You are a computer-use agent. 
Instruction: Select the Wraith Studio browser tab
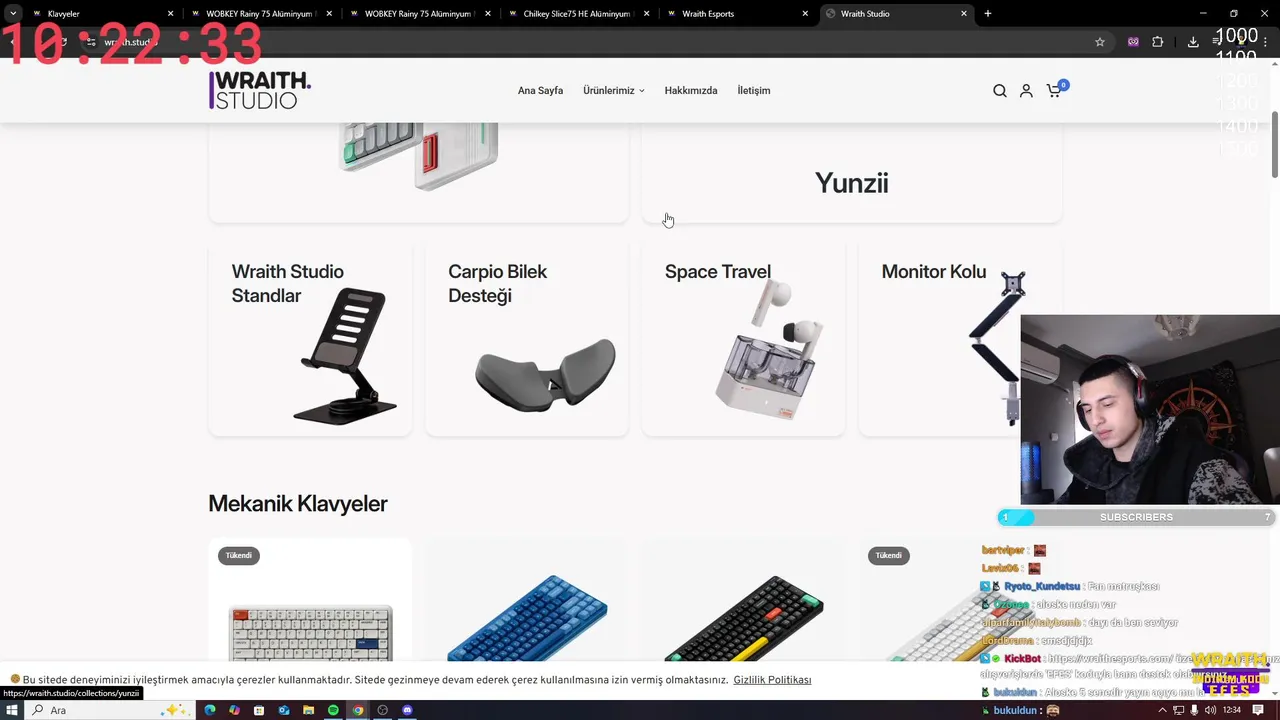(895, 14)
